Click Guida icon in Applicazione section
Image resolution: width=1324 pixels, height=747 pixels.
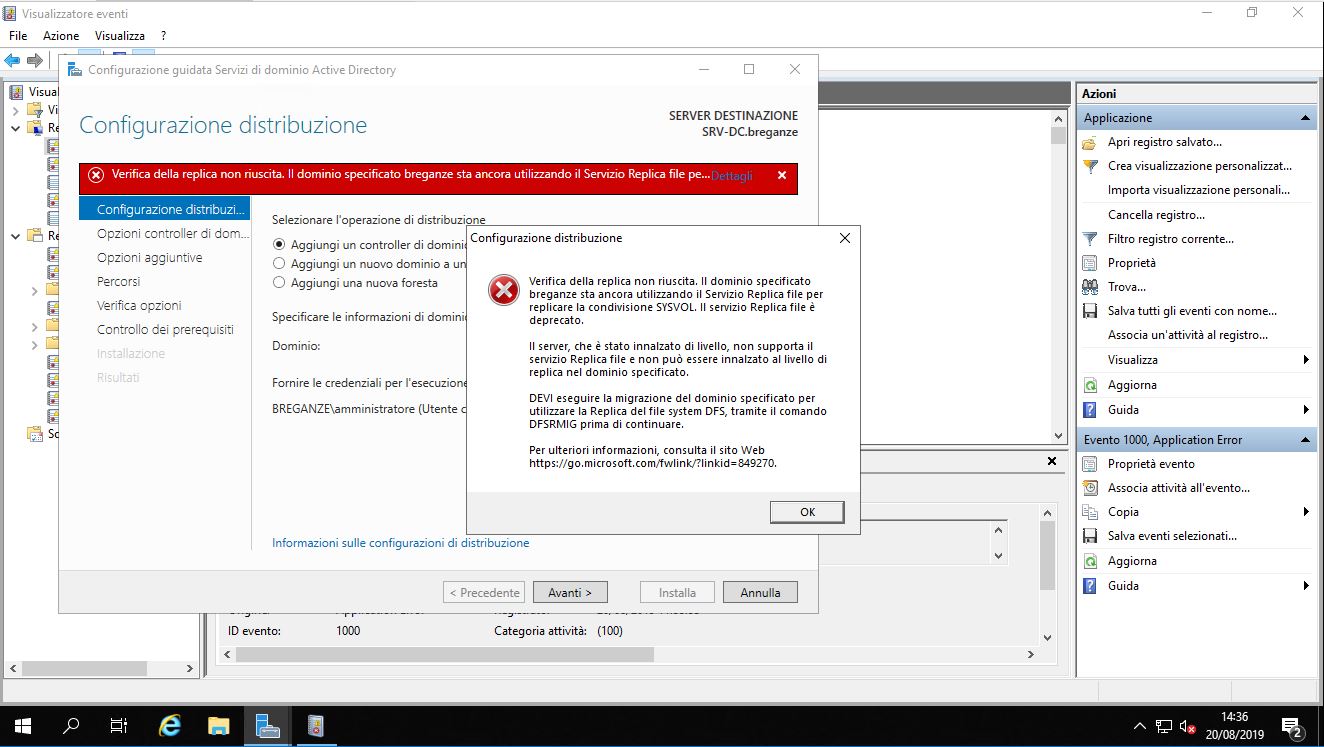tap(1090, 410)
